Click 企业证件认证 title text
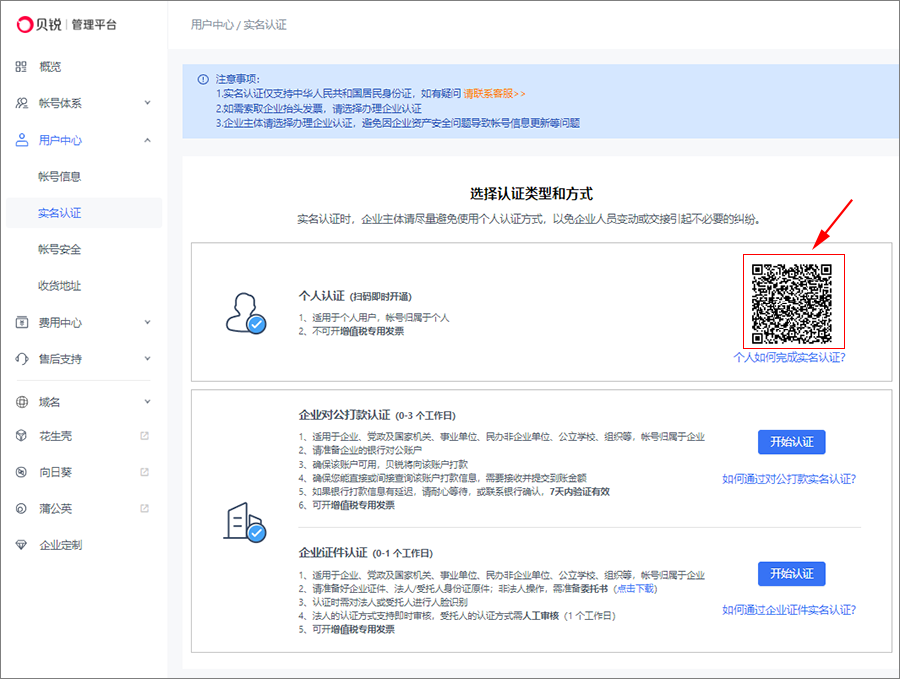 tap(333, 552)
